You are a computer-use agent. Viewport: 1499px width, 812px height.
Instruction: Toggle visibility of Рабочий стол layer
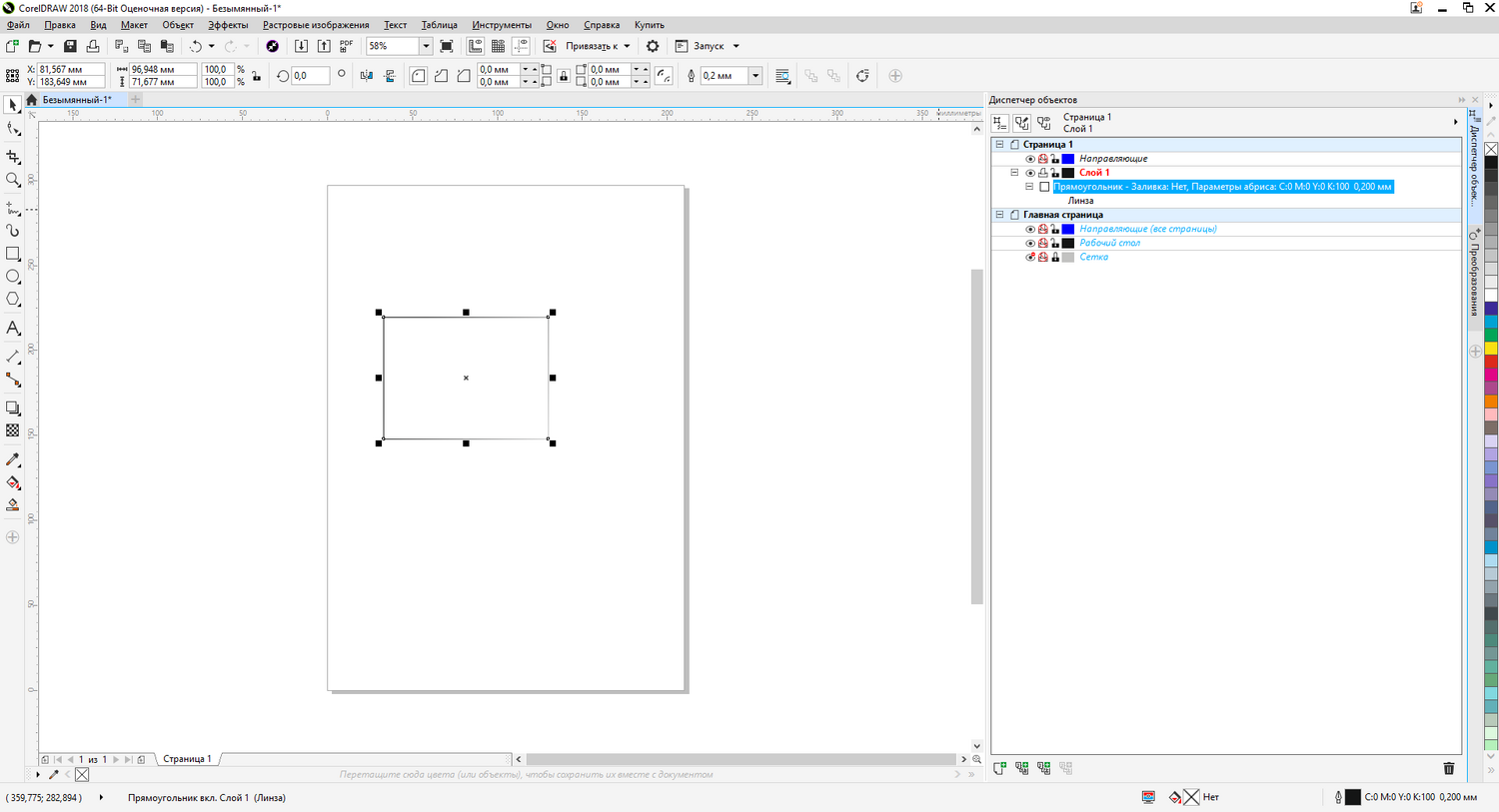1030,243
